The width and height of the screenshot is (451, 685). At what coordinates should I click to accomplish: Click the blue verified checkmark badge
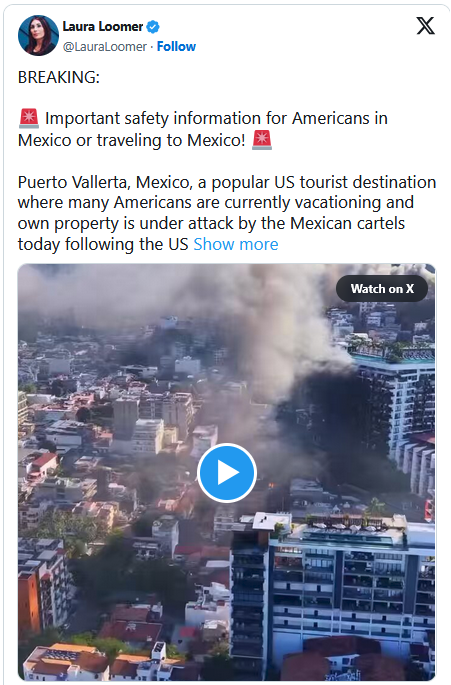point(153,27)
